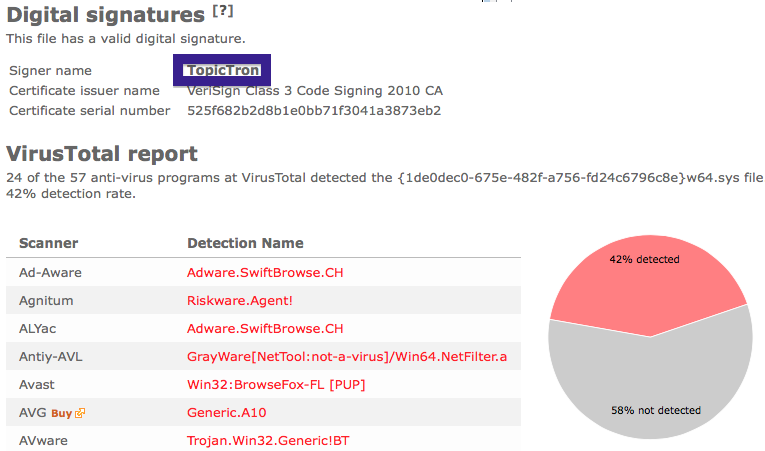The image size is (765, 451).
Task: Click the external link icon beside AVG Buy
Action: 80,413
